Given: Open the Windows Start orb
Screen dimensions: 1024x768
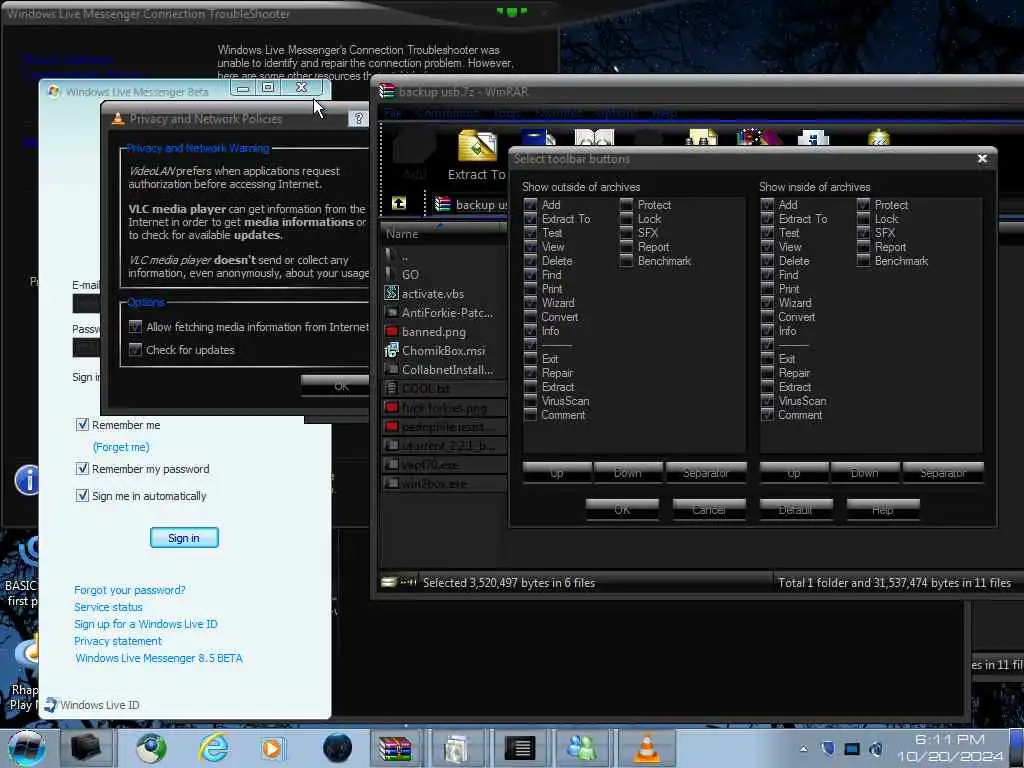Looking at the screenshot, I should tap(26, 748).
